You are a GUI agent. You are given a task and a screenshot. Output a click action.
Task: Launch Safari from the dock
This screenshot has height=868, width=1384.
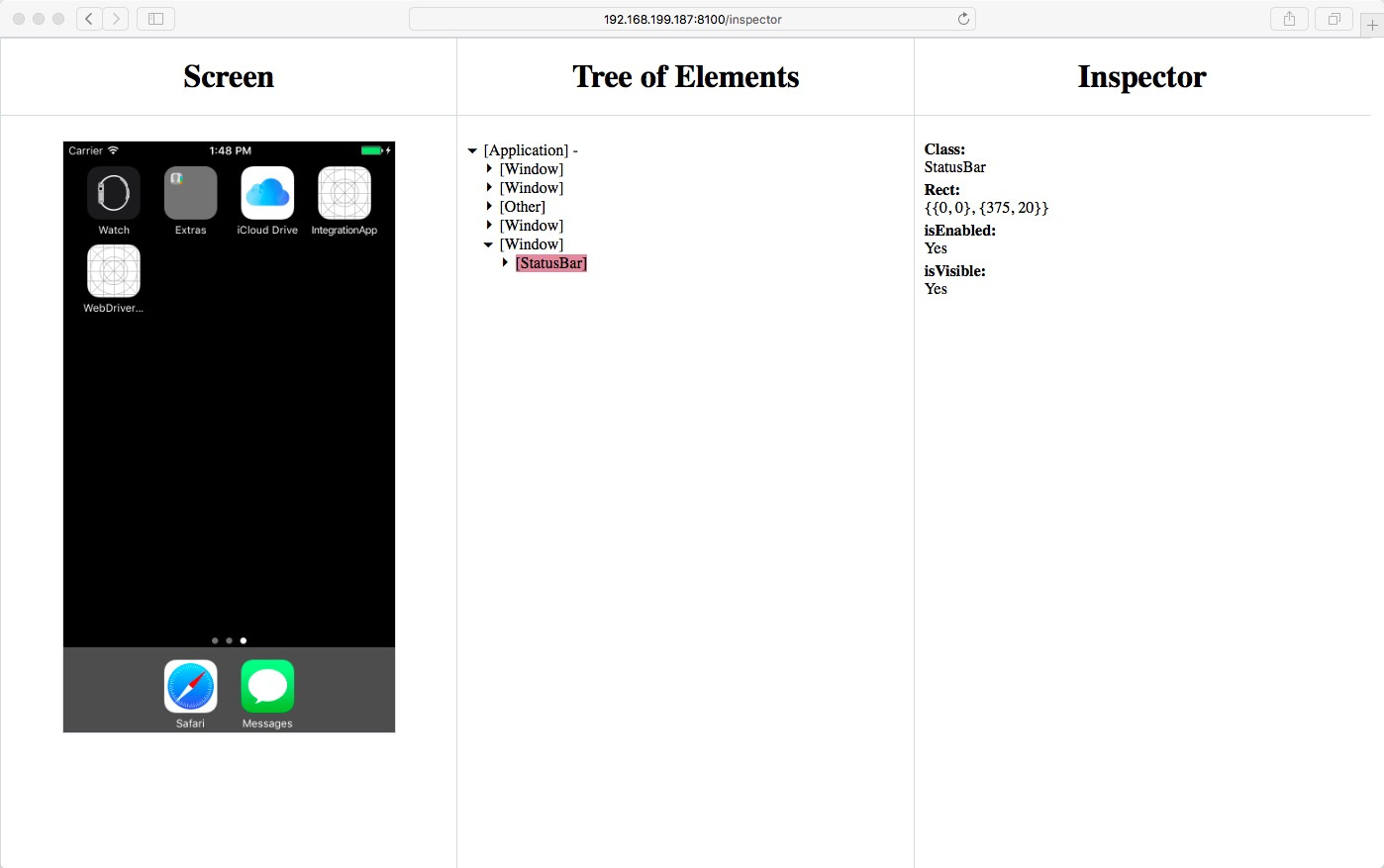pos(190,687)
